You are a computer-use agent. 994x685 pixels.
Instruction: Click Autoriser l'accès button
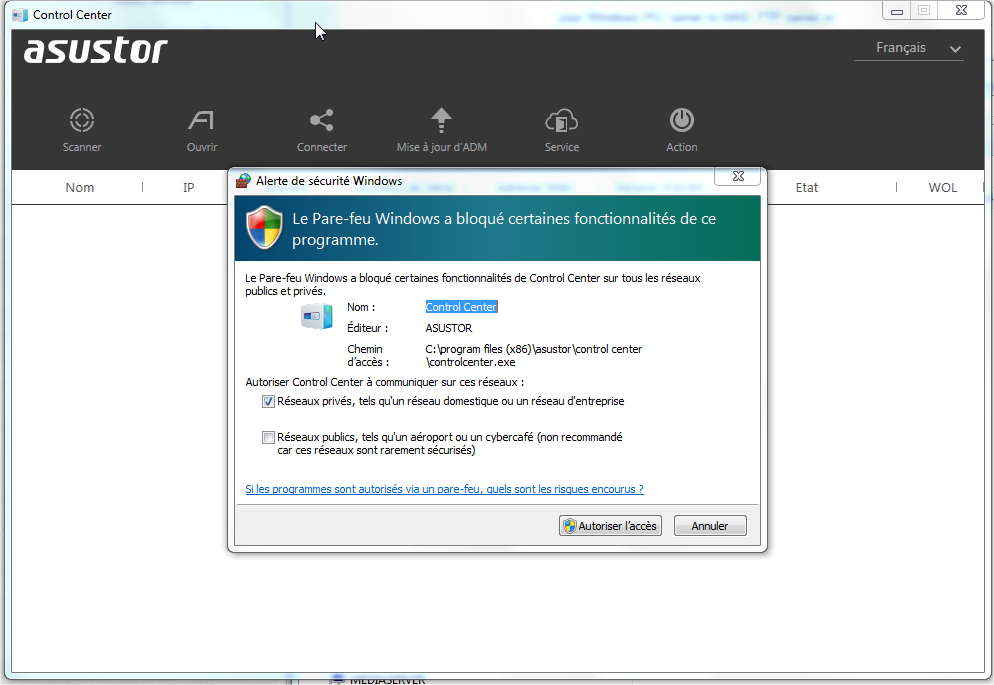(x=610, y=525)
